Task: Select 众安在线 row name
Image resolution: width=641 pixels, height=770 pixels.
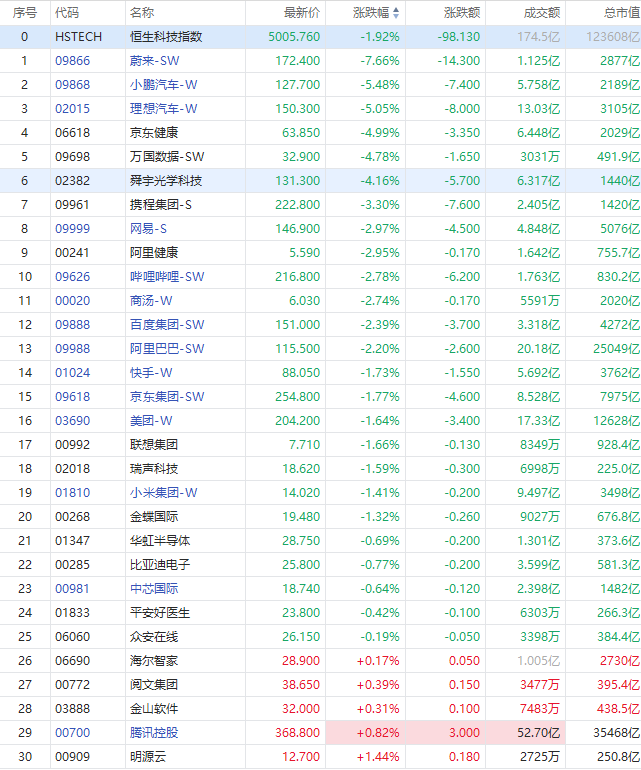Action: pos(154,637)
